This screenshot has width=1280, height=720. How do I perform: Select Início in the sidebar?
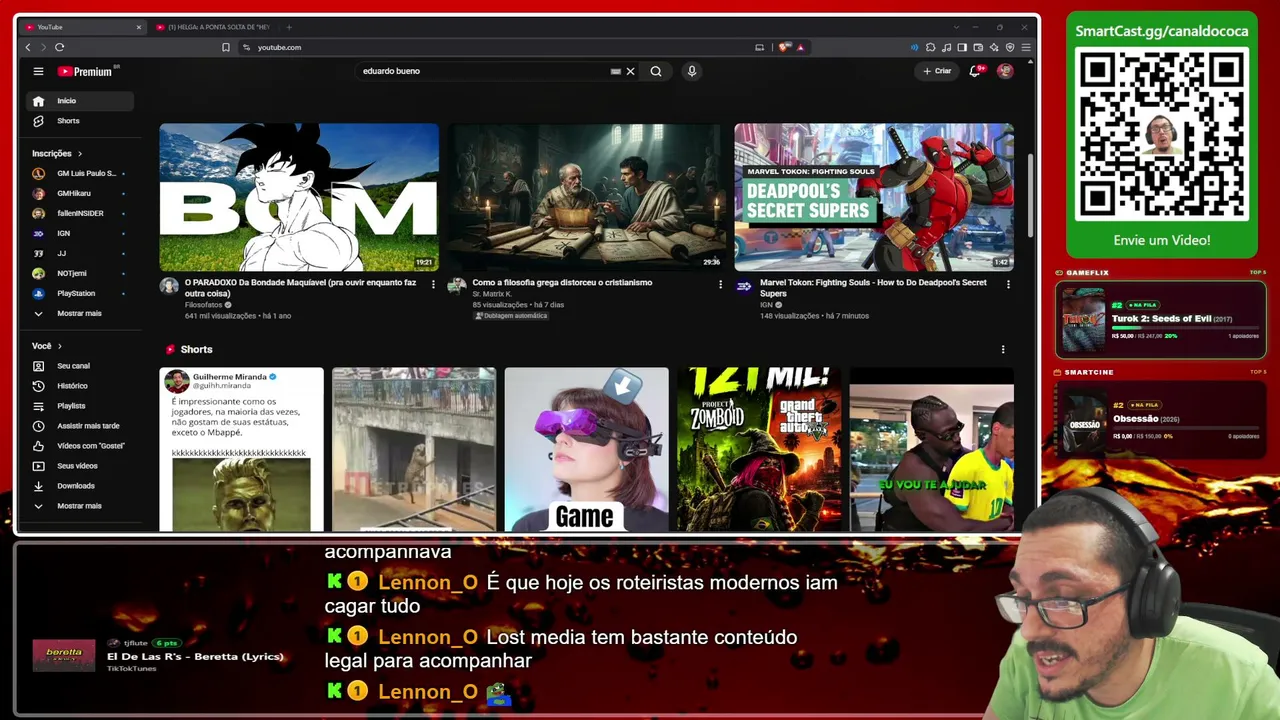tap(80, 101)
